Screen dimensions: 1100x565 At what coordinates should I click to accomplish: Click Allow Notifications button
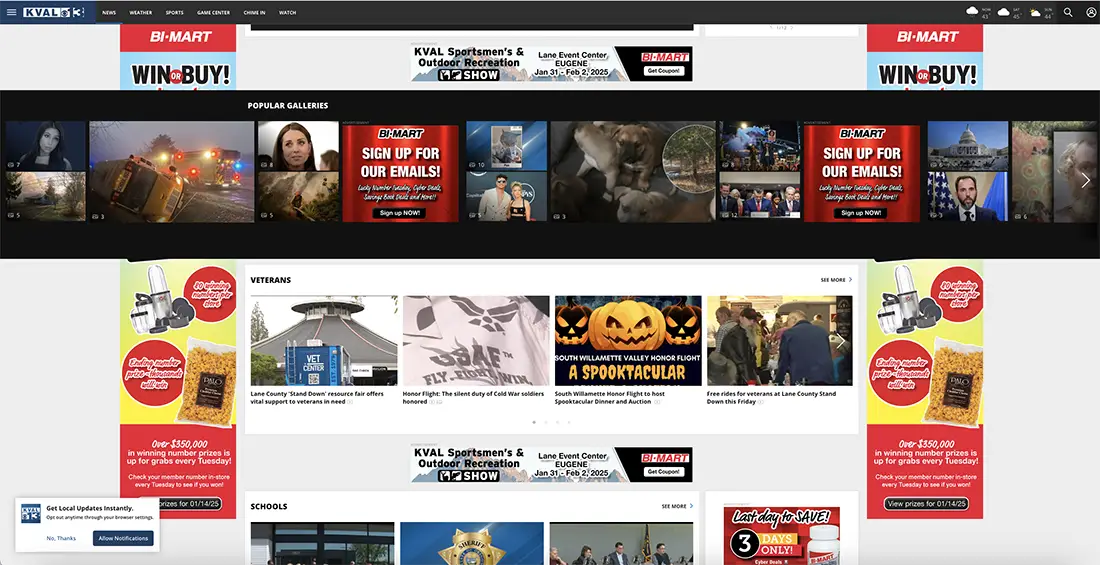click(x=123, y=538)
